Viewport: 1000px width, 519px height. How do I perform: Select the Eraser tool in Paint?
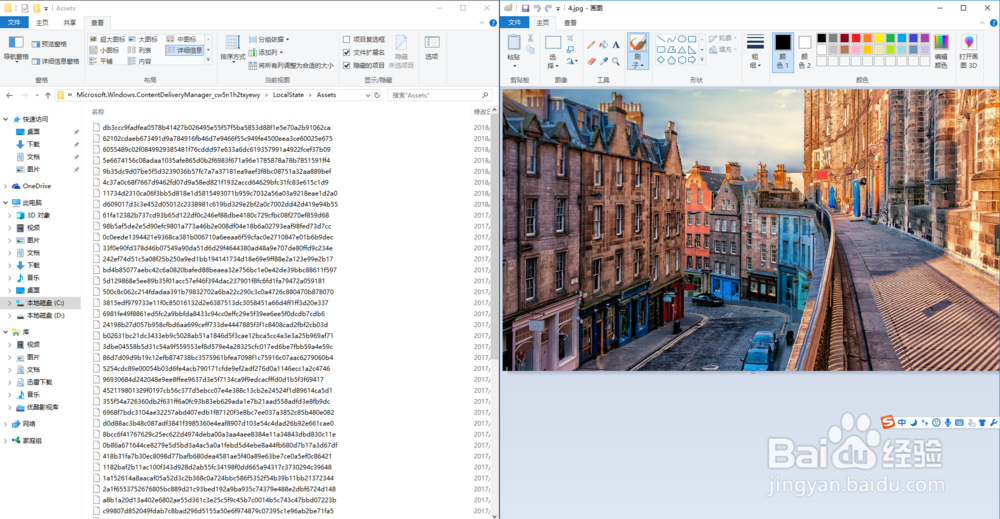591,61
